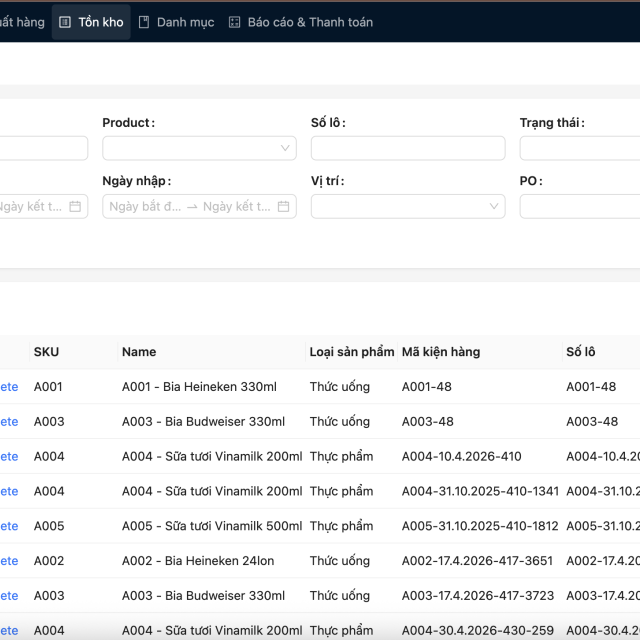
Task: Click the Ngày nhập calendar icon
Action: (x=283, y=207)
